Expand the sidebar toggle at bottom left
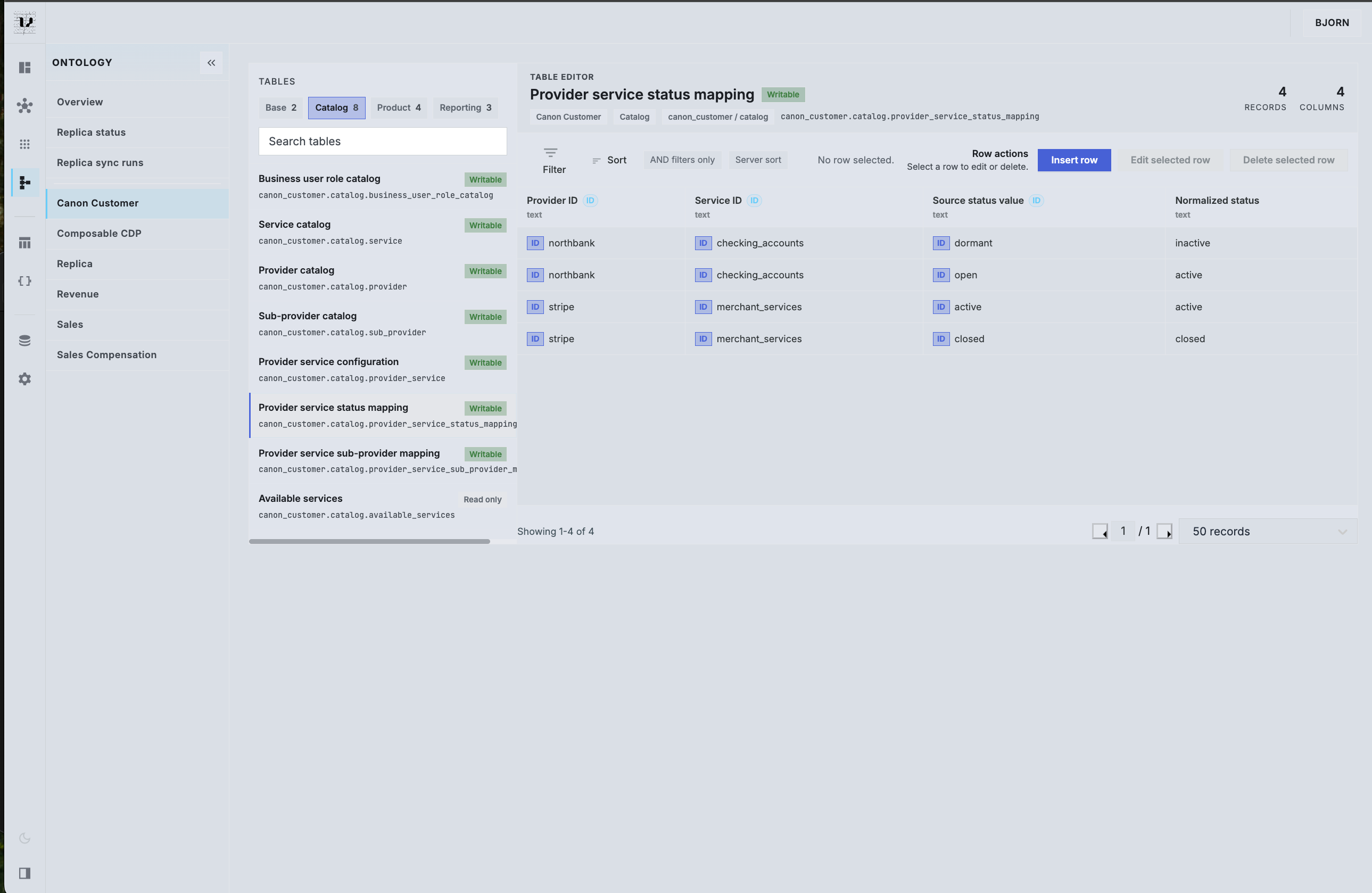 25,873
